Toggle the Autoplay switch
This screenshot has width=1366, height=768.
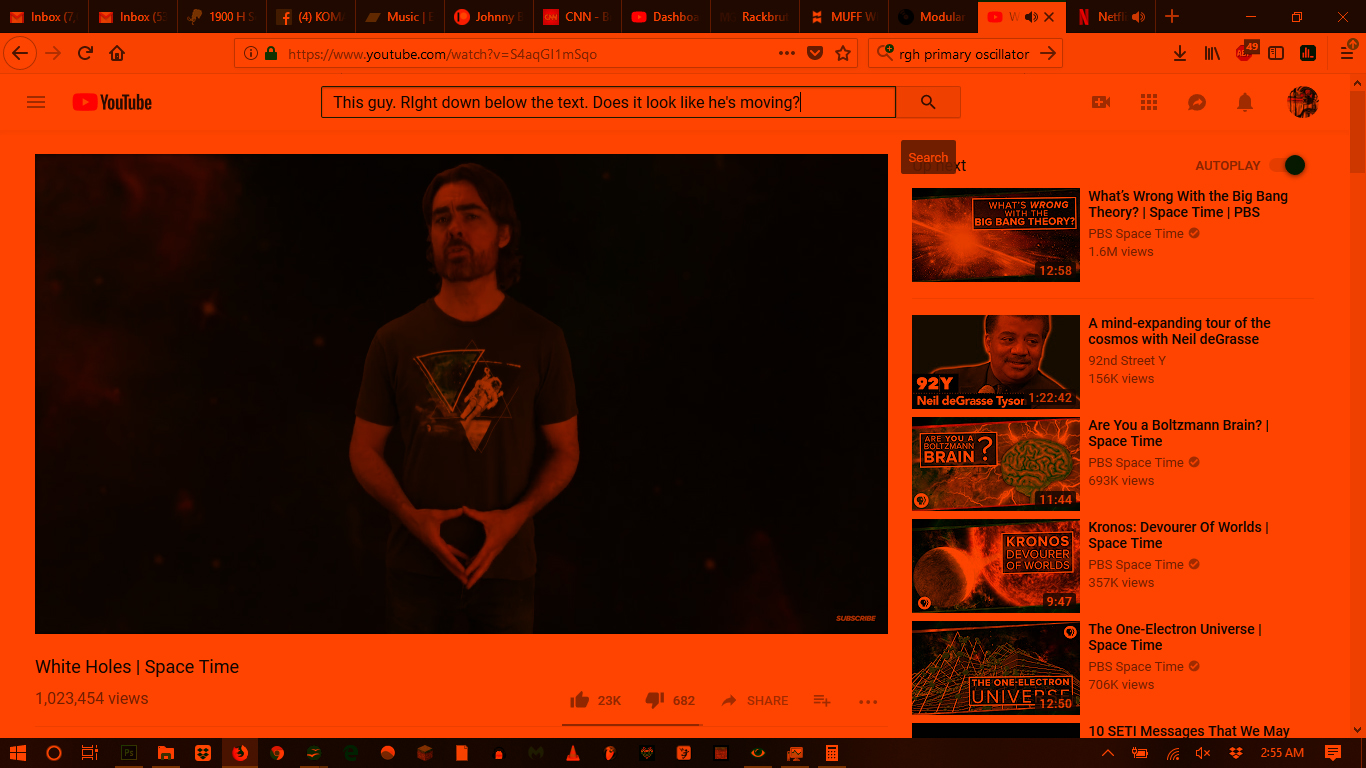[x=1288, y=165]
